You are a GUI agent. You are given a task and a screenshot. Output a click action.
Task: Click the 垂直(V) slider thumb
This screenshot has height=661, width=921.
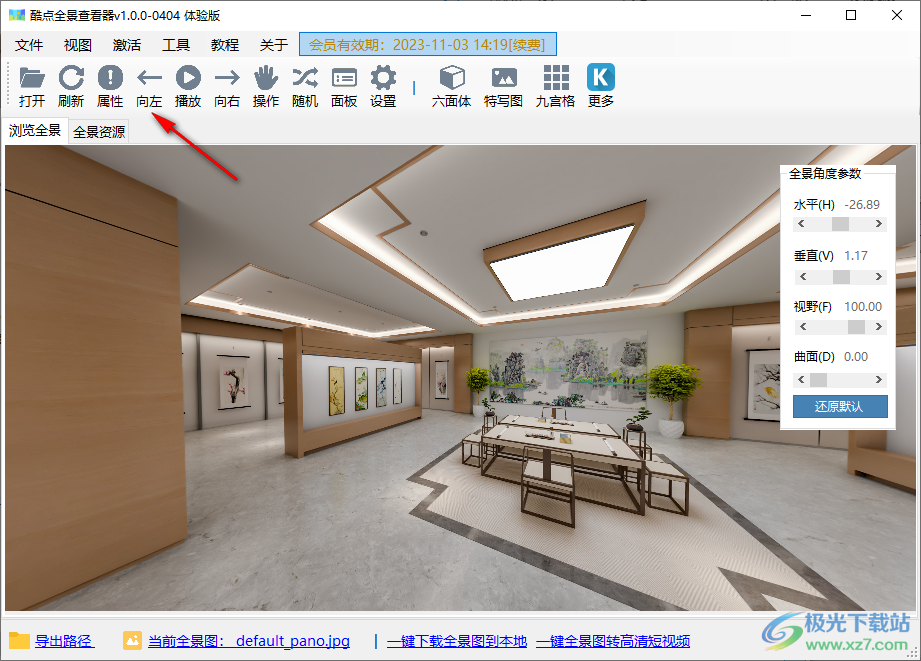842,277
